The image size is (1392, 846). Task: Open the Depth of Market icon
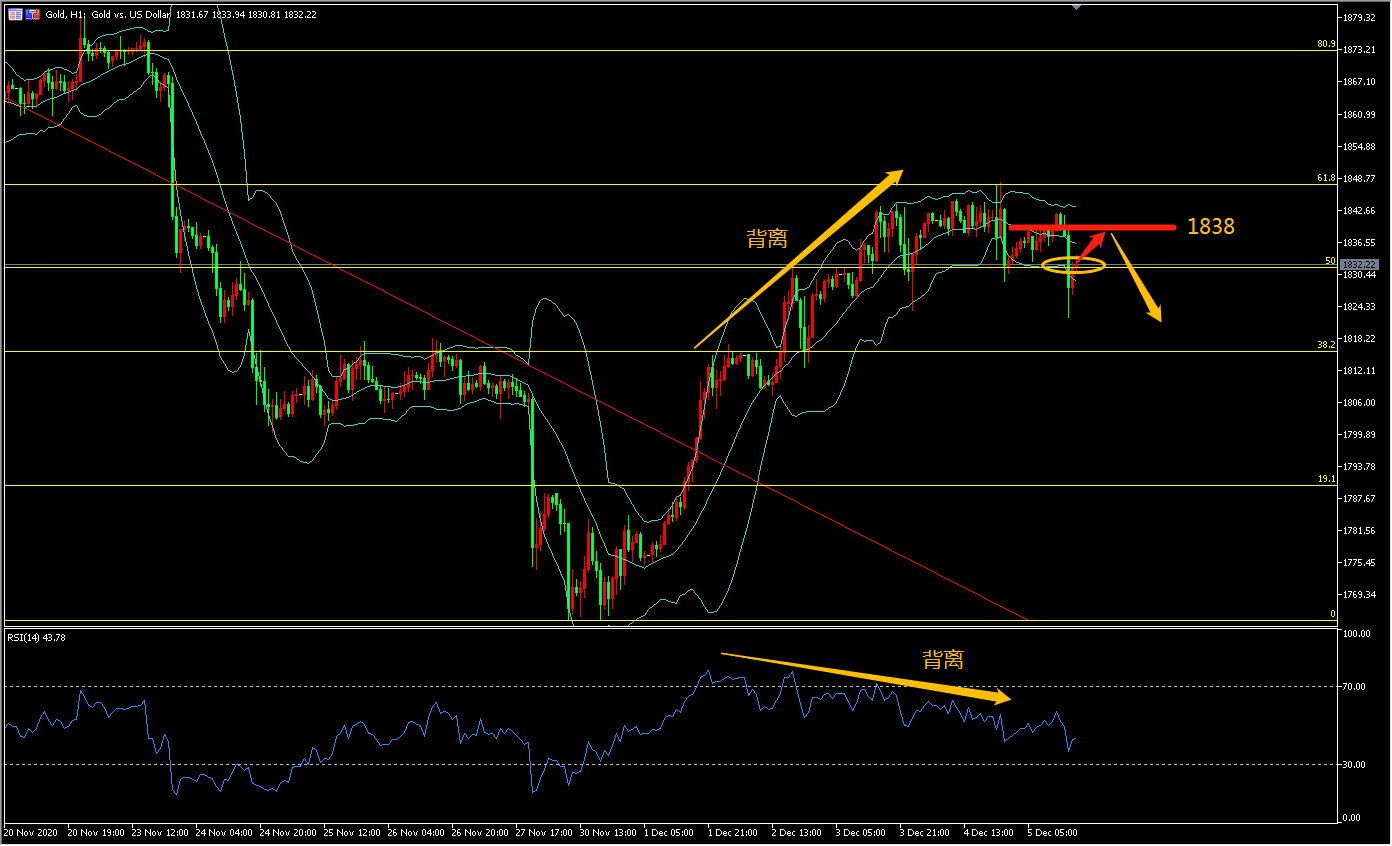pyautogui.click(x=33, y=14)
